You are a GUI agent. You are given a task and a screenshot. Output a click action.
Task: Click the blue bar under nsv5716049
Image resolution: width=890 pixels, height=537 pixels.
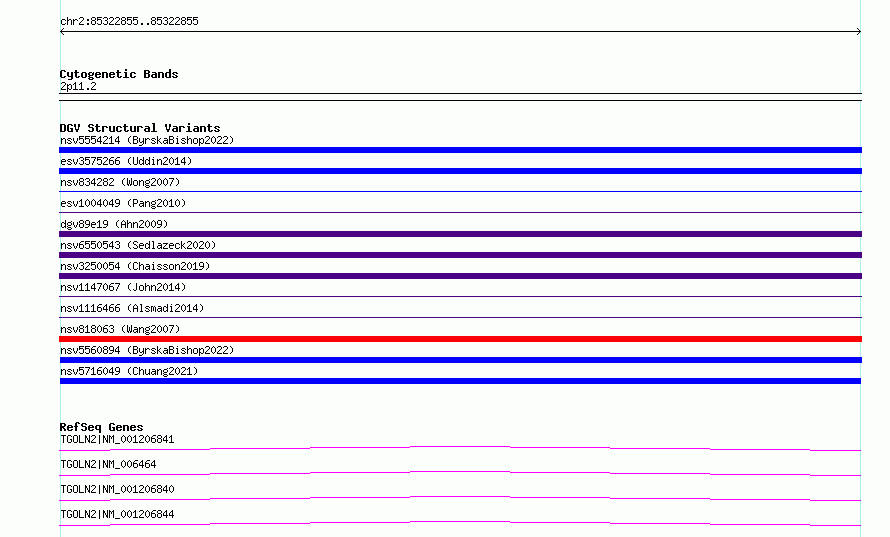click(x=460, y=381)
